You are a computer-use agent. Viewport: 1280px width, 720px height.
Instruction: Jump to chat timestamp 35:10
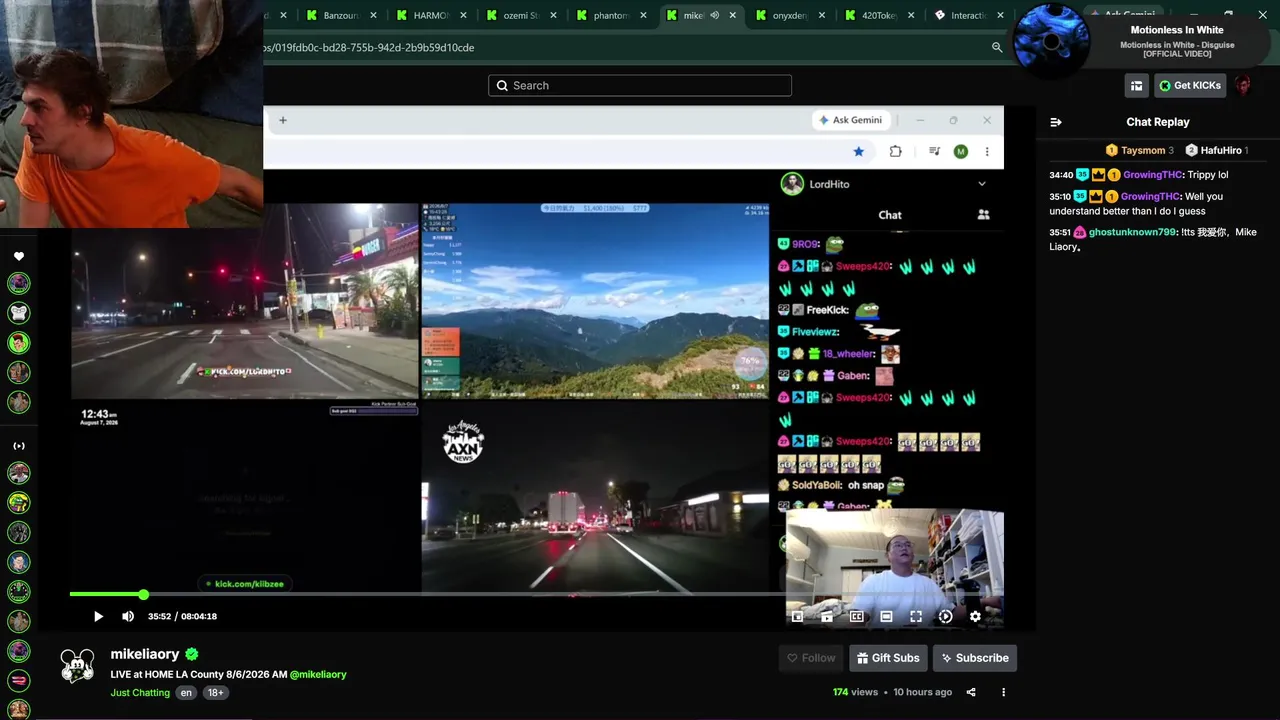point(1061,197)
